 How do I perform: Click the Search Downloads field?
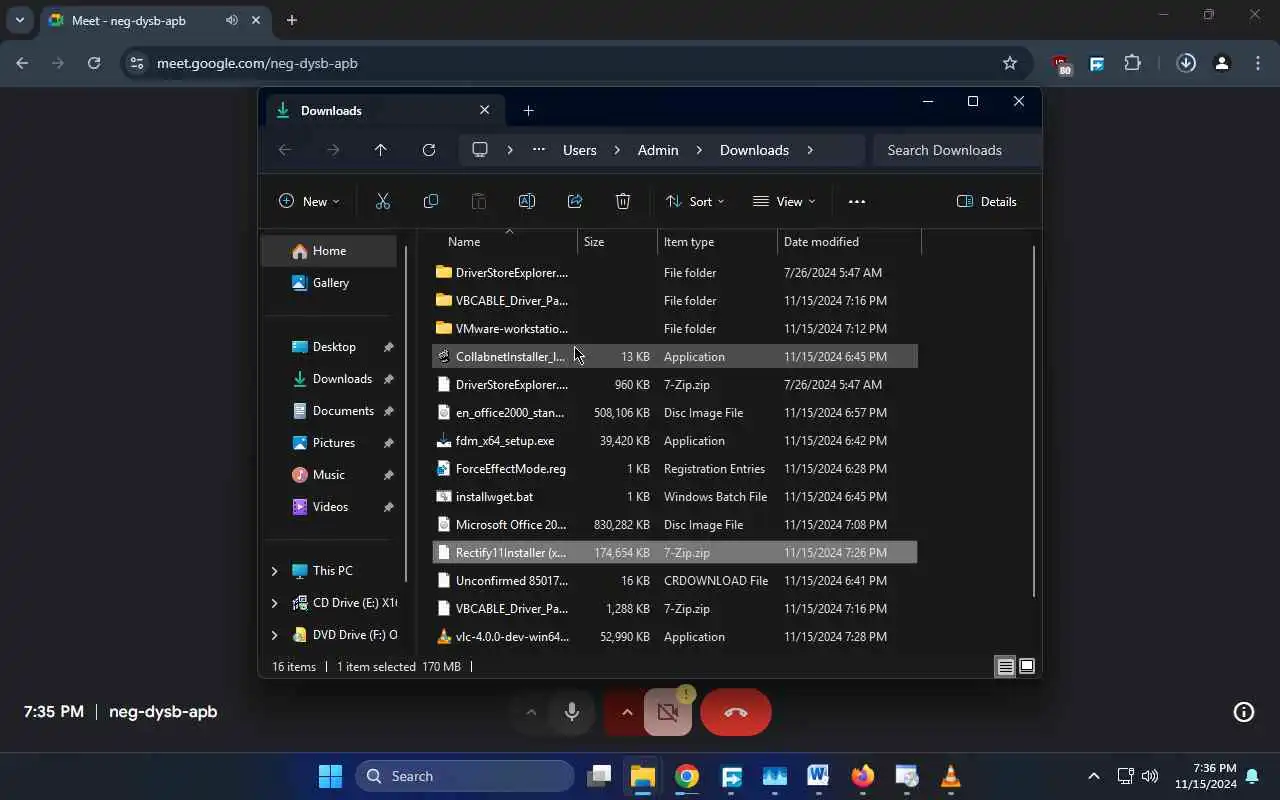(957, 150)
